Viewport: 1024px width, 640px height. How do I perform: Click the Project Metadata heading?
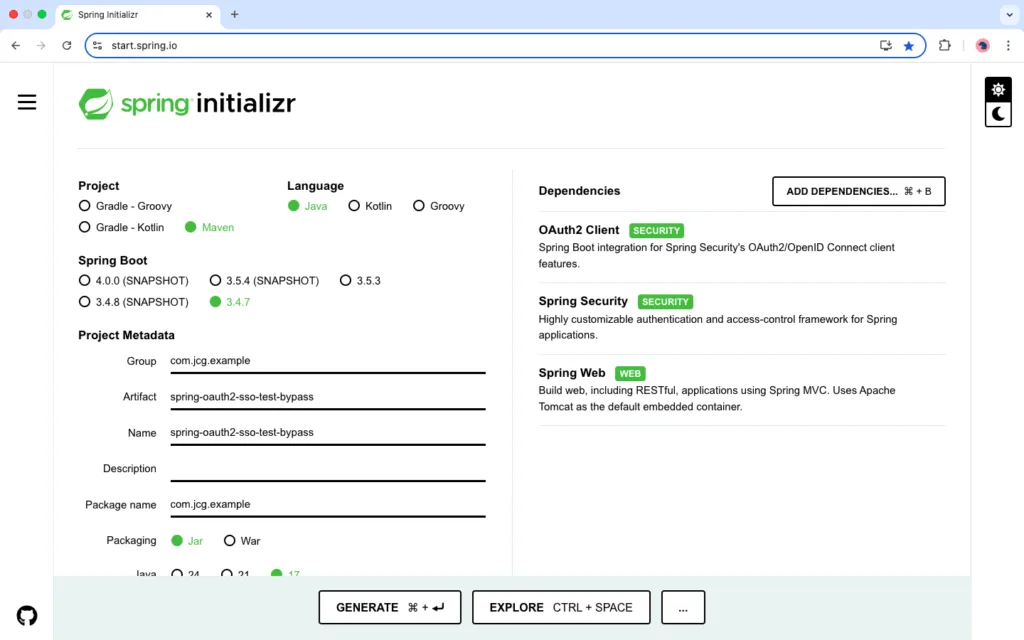tap(127, 335)
